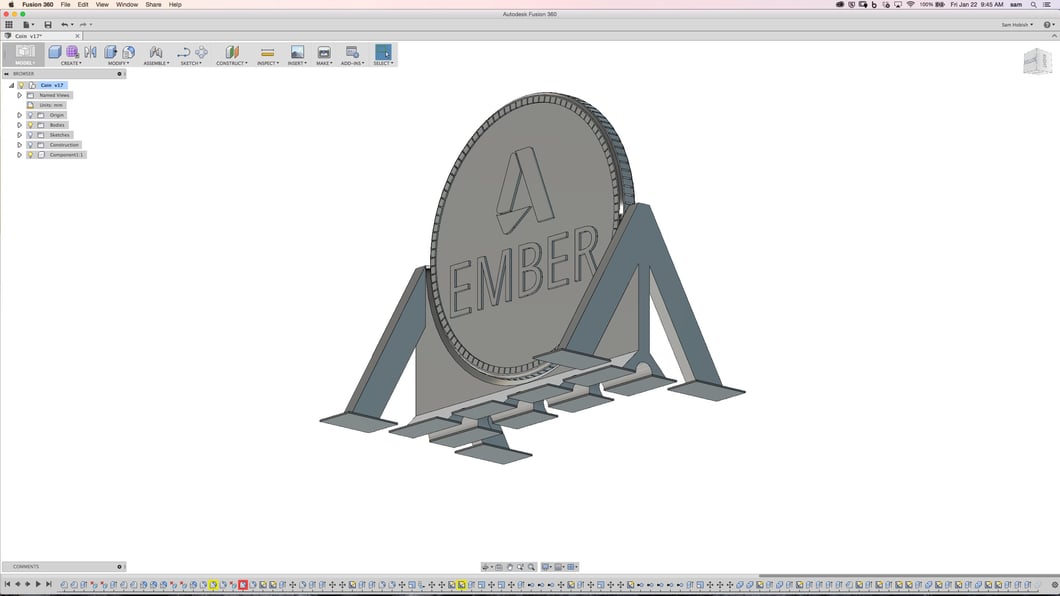1060x596 pixels.
Task: Click the MODEL workspace button
Action: coord(24,54)
